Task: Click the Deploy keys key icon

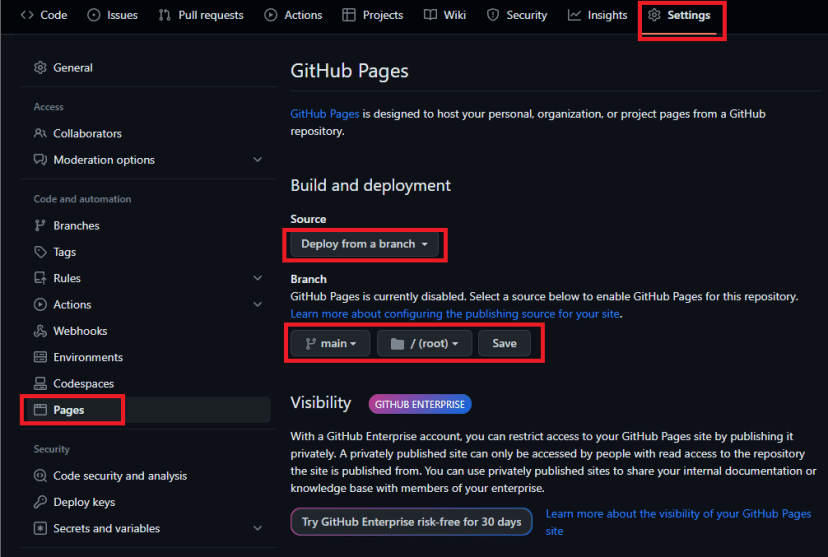Action: click(x=40, y=502)
